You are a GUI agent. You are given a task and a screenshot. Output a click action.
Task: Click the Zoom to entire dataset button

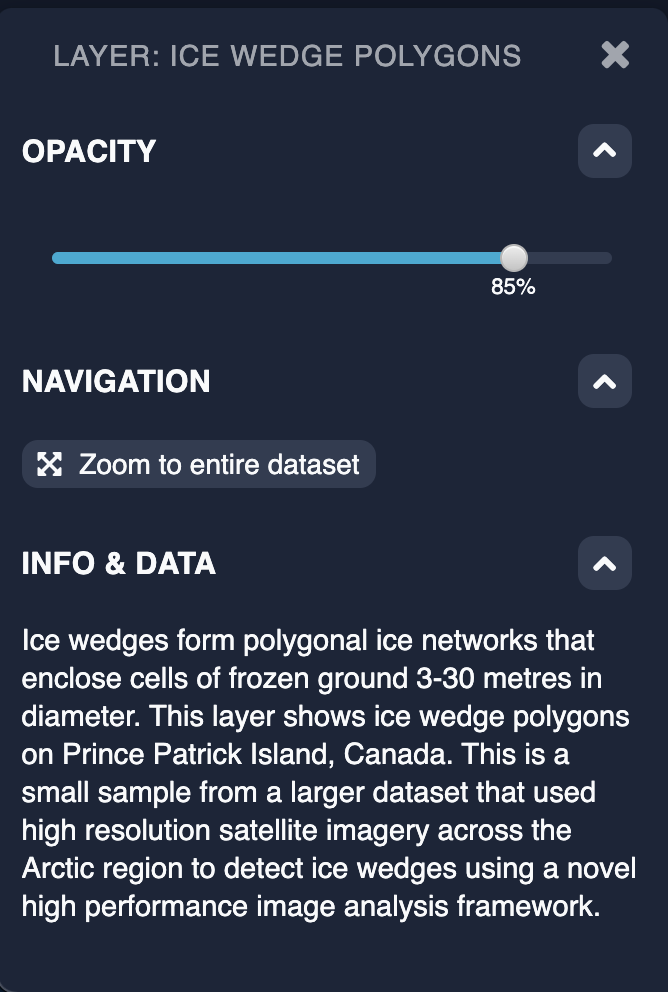coord(199,464)
